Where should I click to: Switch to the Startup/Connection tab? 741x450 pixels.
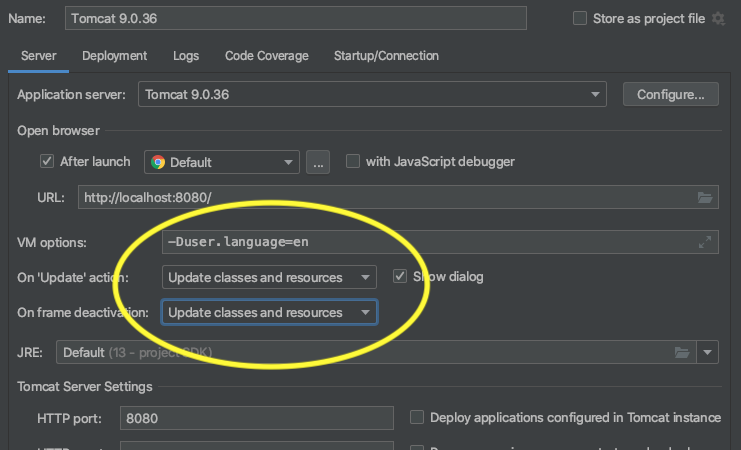[x=386, y=56]
